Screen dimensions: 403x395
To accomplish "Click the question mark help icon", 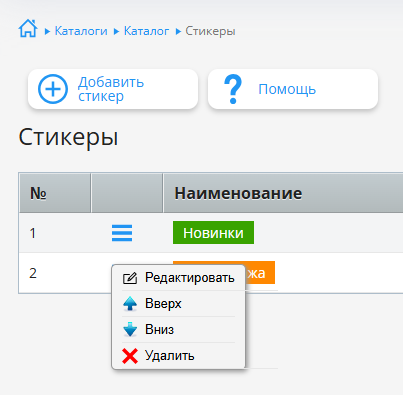I will (233, 89).
